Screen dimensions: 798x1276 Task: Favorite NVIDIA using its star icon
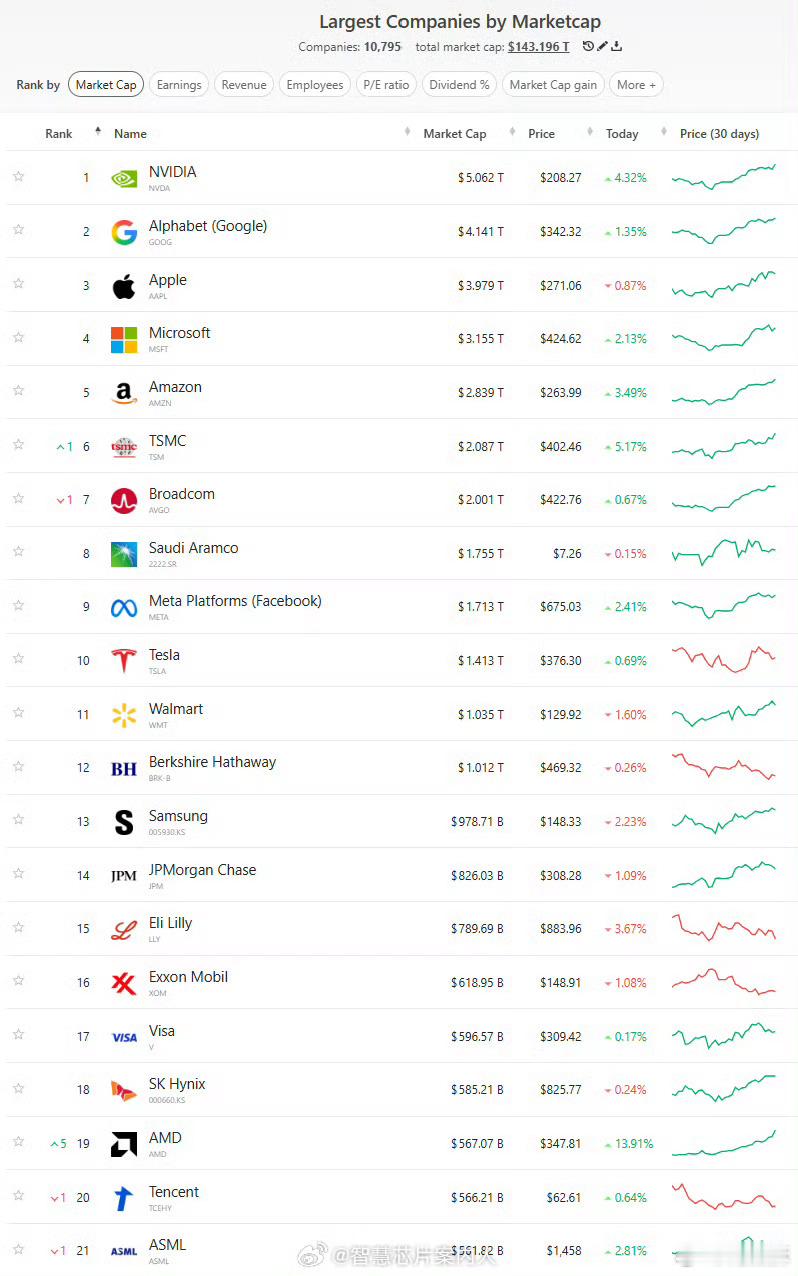coord(18,177)
